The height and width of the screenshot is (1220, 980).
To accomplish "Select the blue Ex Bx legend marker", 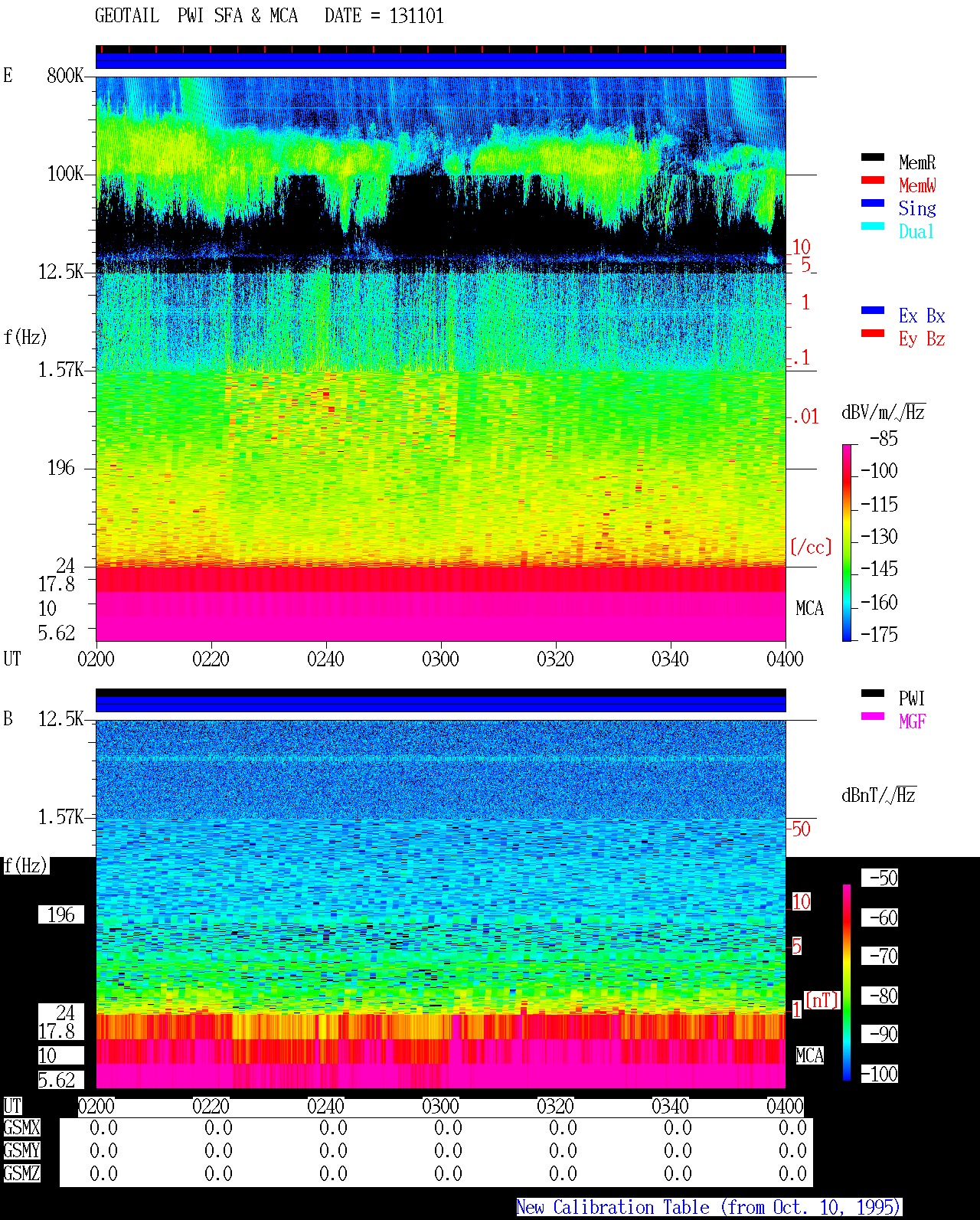I will pos(873,310).
